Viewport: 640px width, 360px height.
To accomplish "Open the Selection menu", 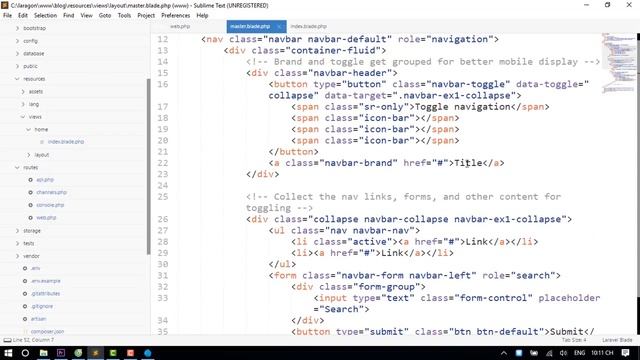I will click(45, 15).
